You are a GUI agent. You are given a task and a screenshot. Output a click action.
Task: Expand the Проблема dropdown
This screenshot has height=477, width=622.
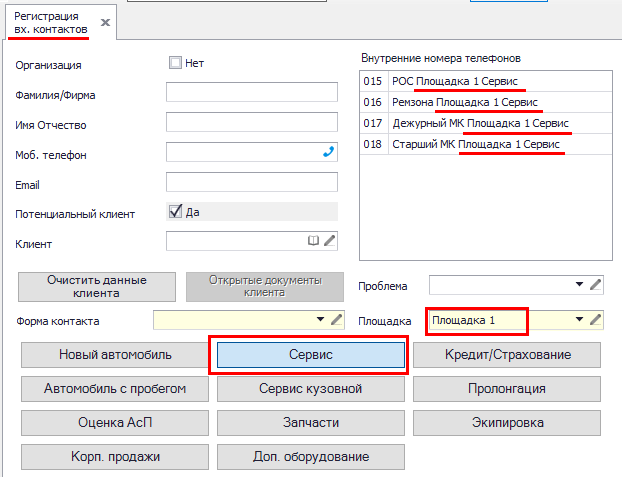pos(579,285)
